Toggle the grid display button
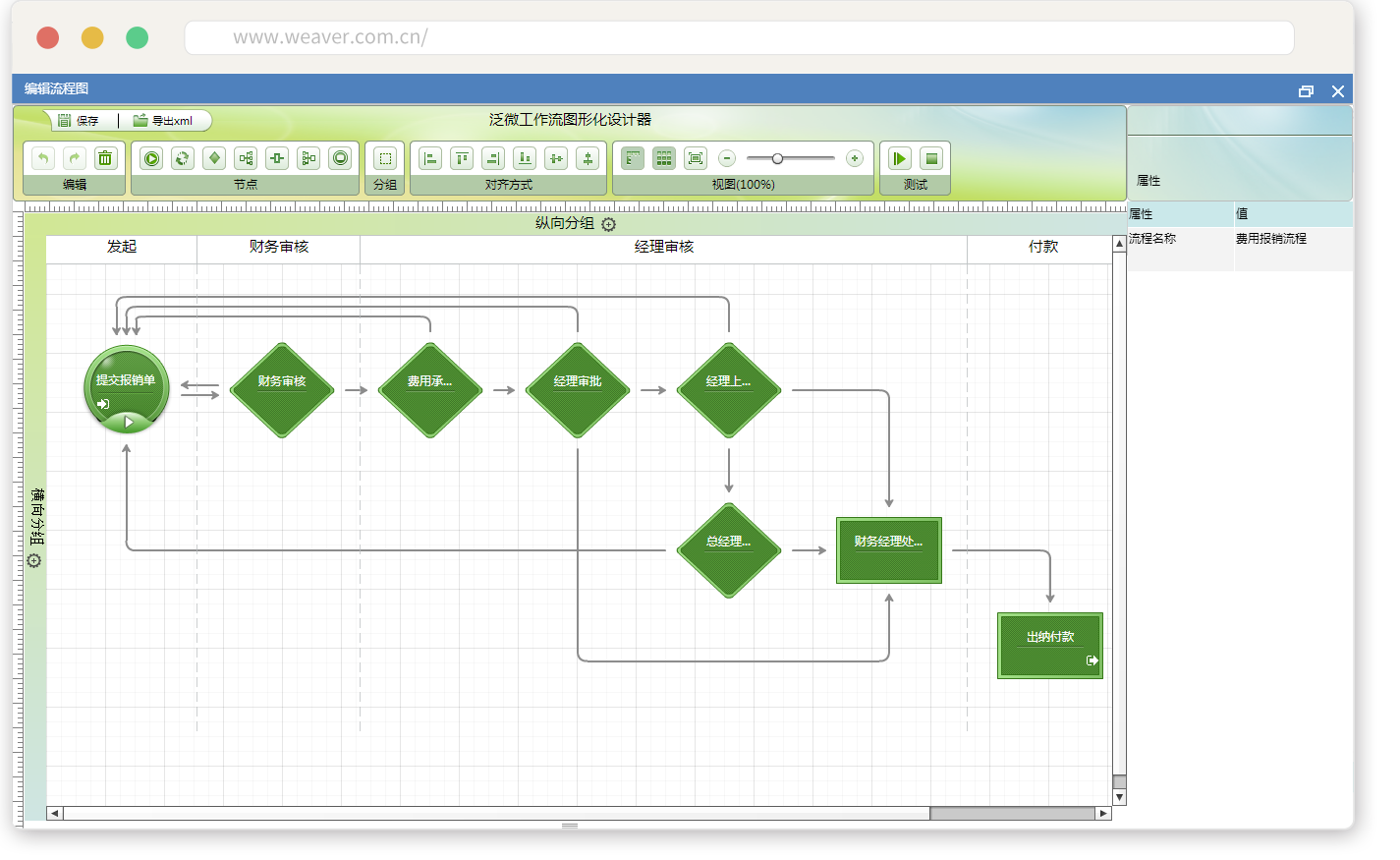1400x860 pixels. pos(664,158)
